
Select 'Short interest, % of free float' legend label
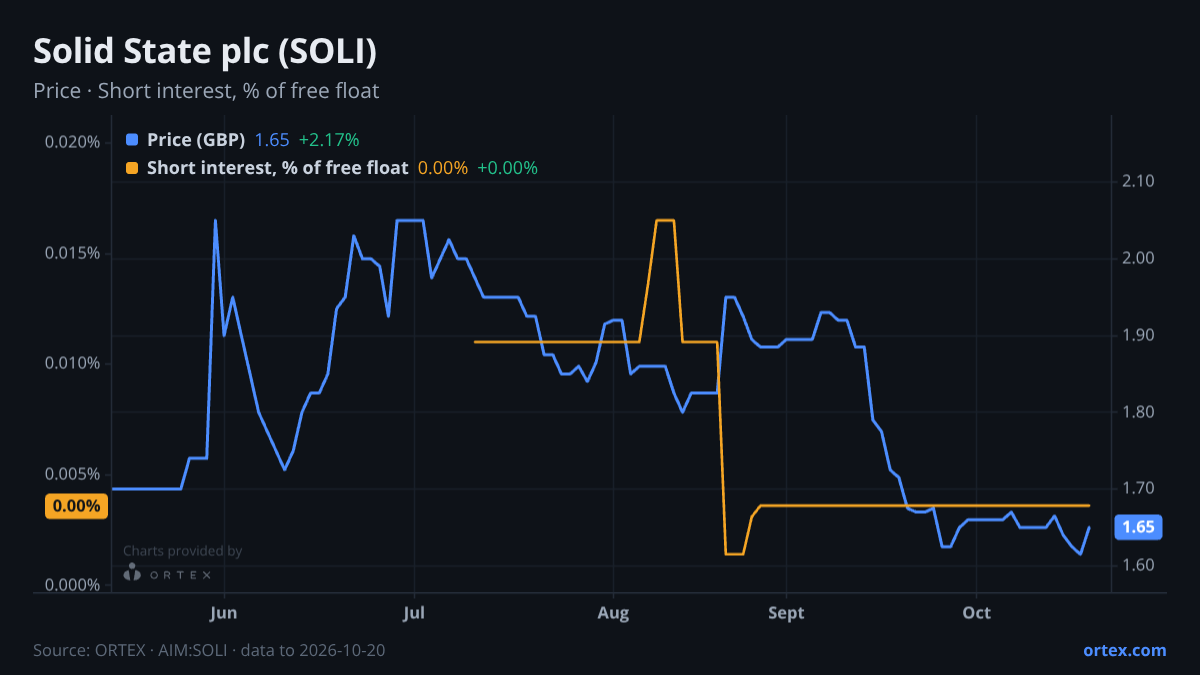278,168
